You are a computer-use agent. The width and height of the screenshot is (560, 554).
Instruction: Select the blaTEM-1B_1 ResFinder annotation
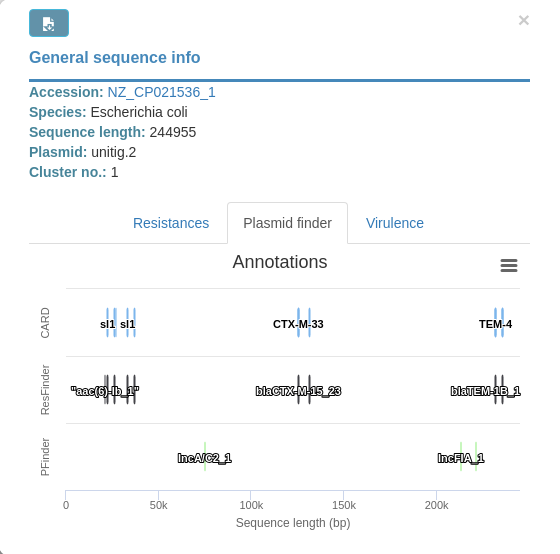tap(485, 391)
